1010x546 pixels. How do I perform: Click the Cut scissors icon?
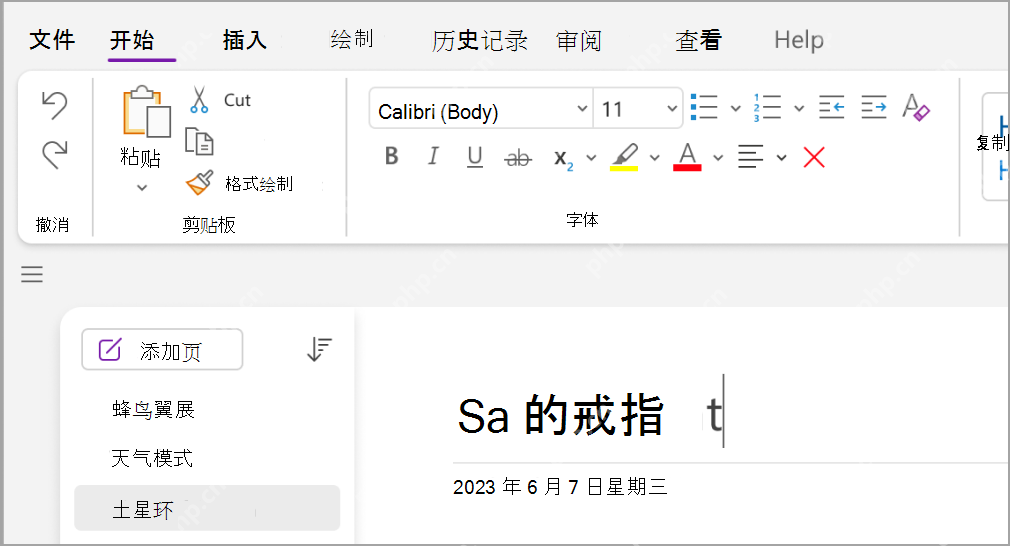(199, 100)
